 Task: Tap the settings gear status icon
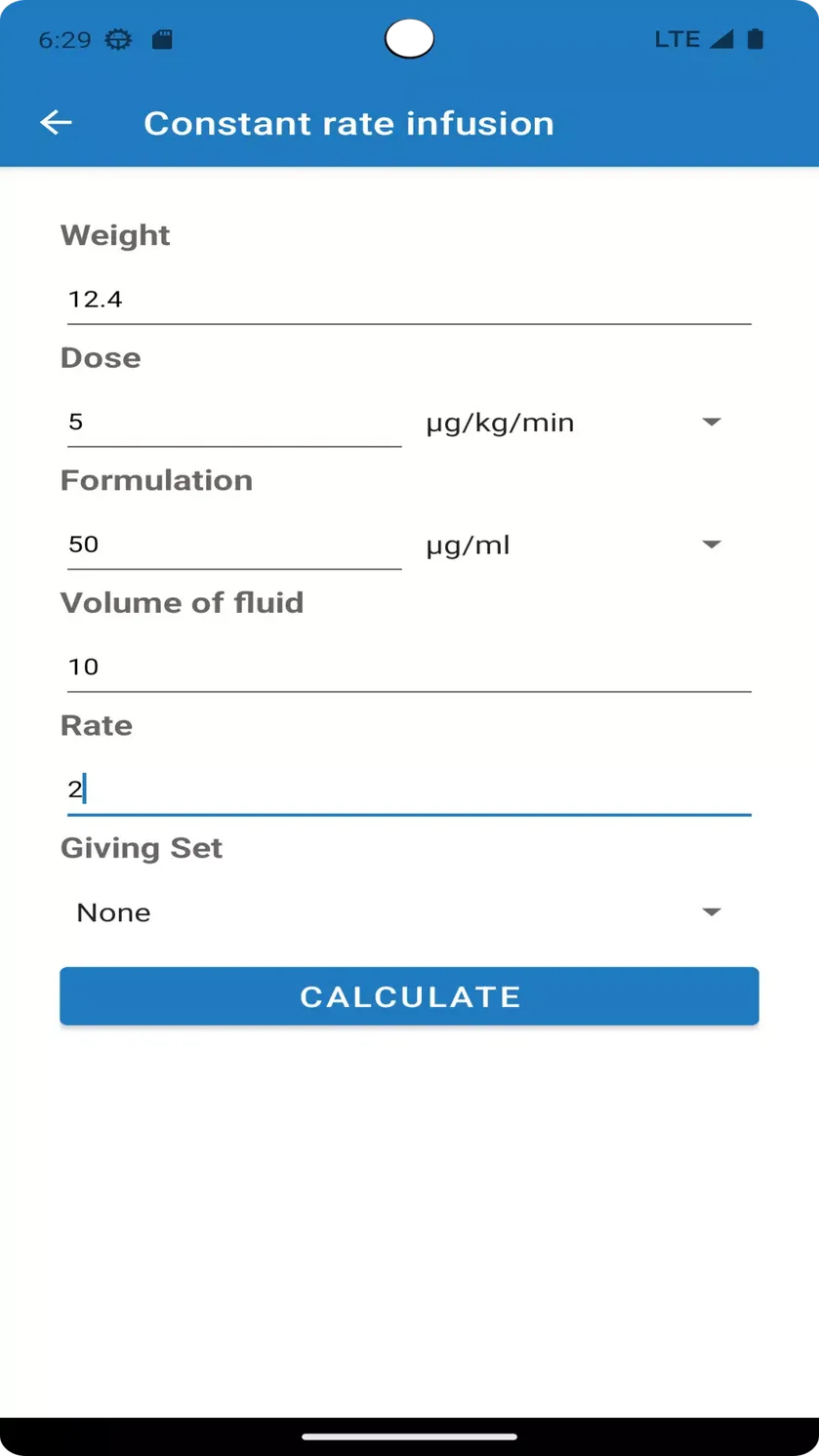118,39
